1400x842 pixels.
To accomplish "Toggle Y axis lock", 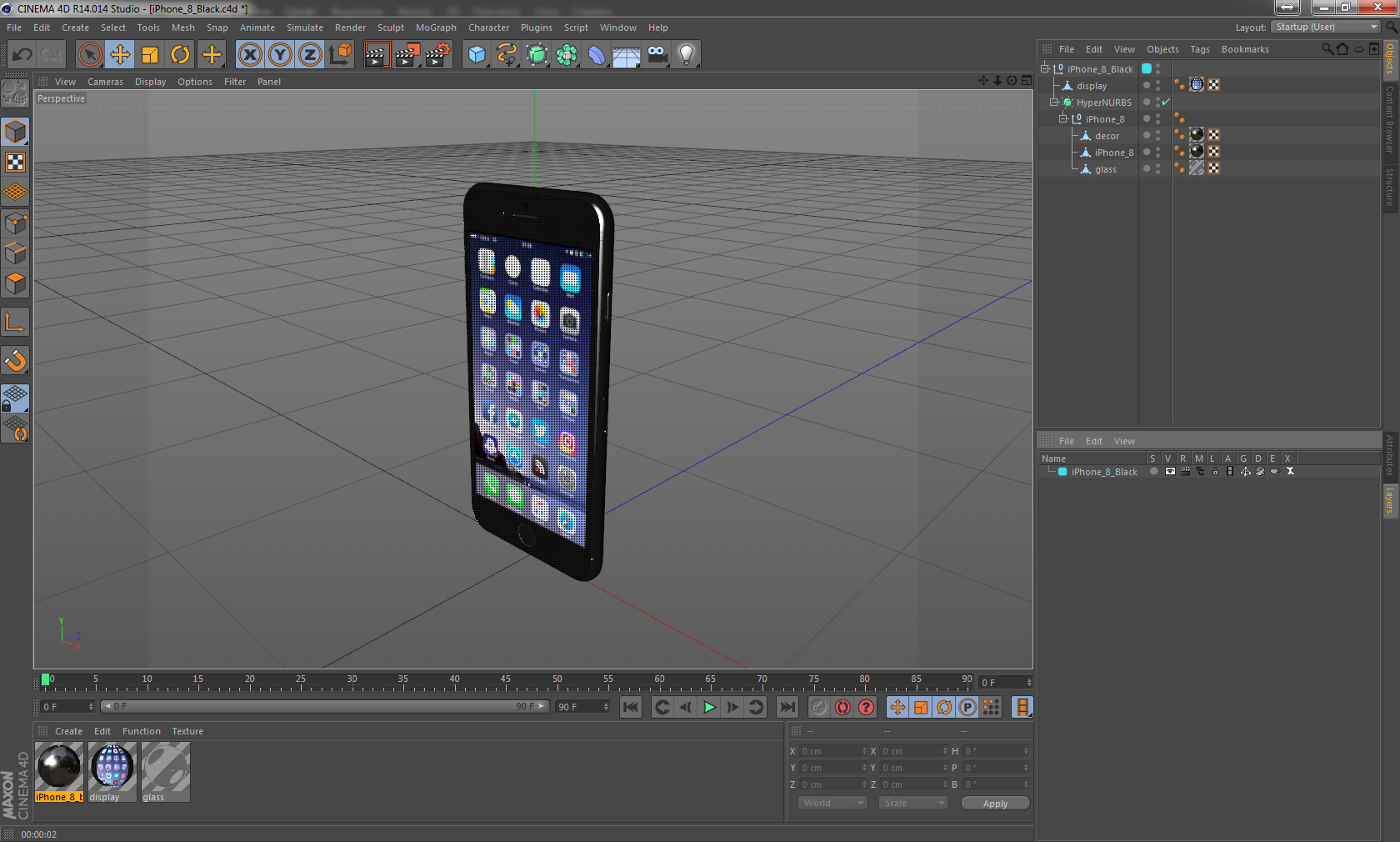I will (280, 55).
